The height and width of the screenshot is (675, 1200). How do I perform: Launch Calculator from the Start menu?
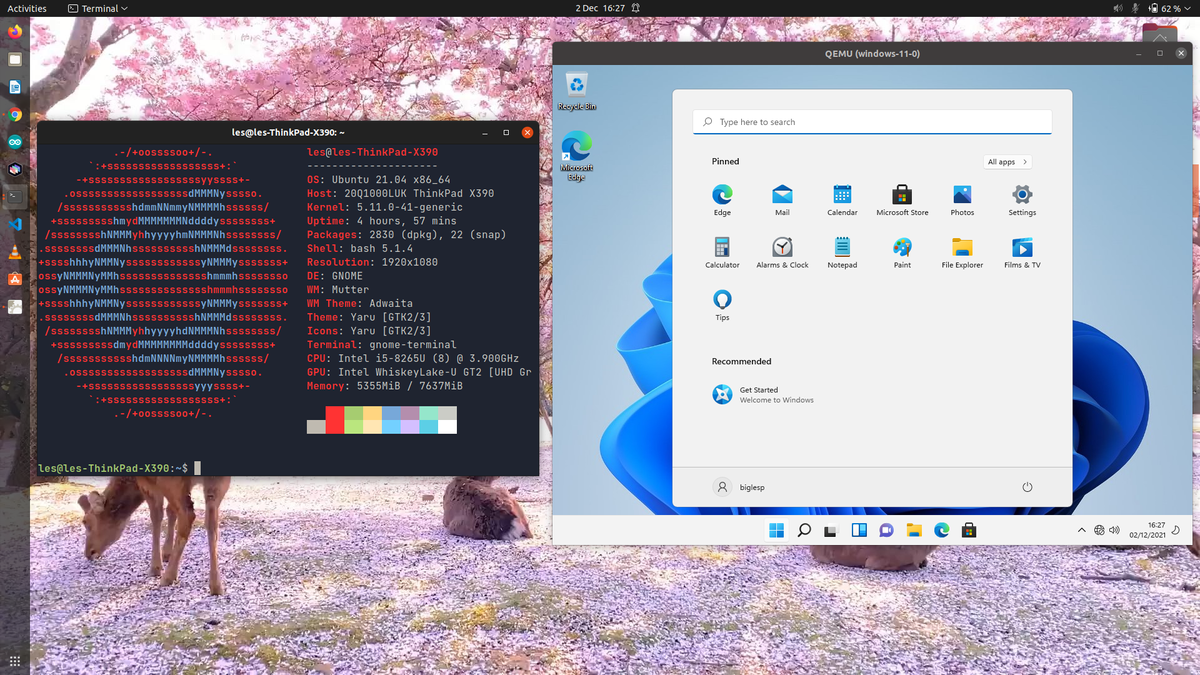(x=722, y=251)
